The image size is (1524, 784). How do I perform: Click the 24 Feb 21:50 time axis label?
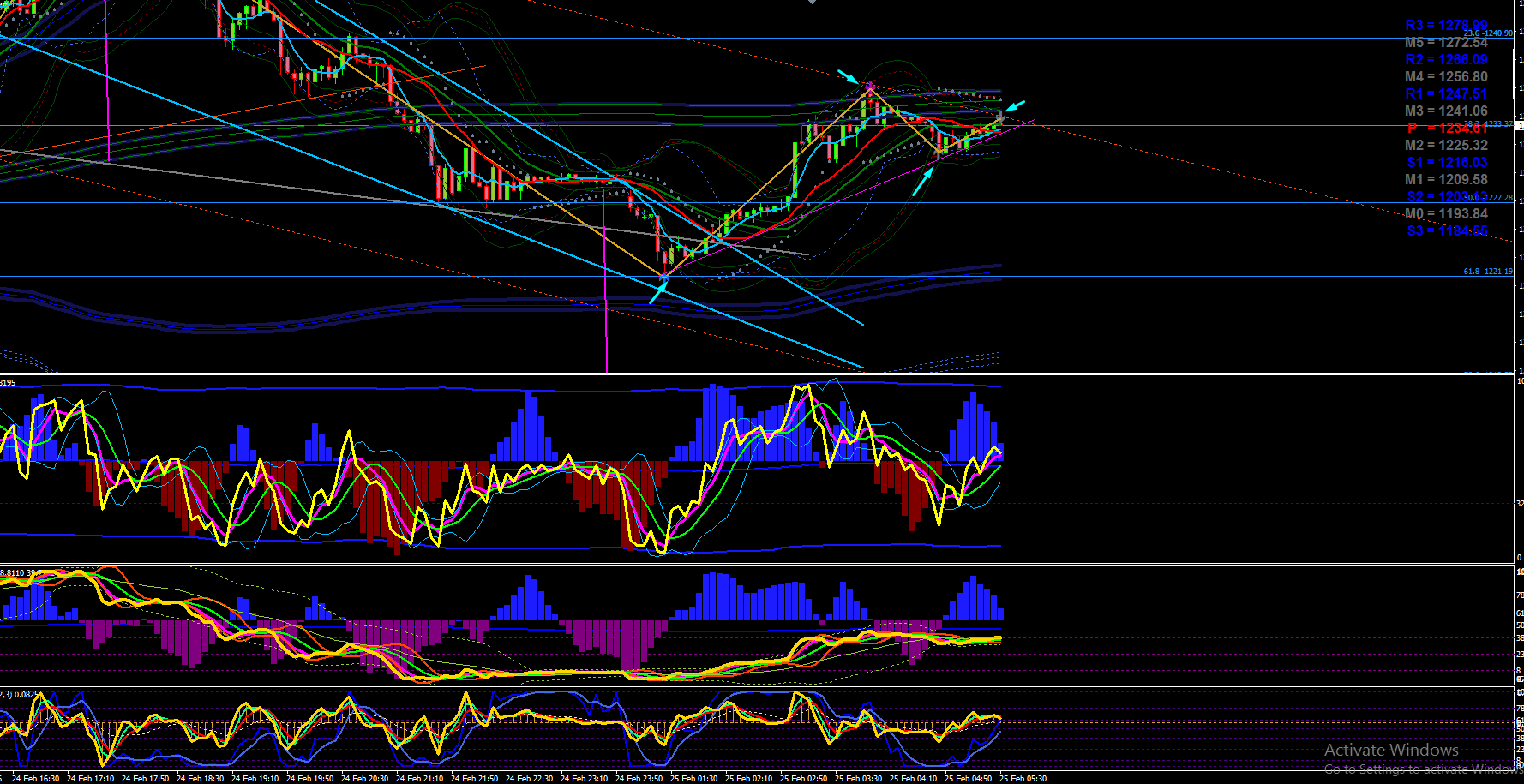pyautogui.click(x=474, y=779)
